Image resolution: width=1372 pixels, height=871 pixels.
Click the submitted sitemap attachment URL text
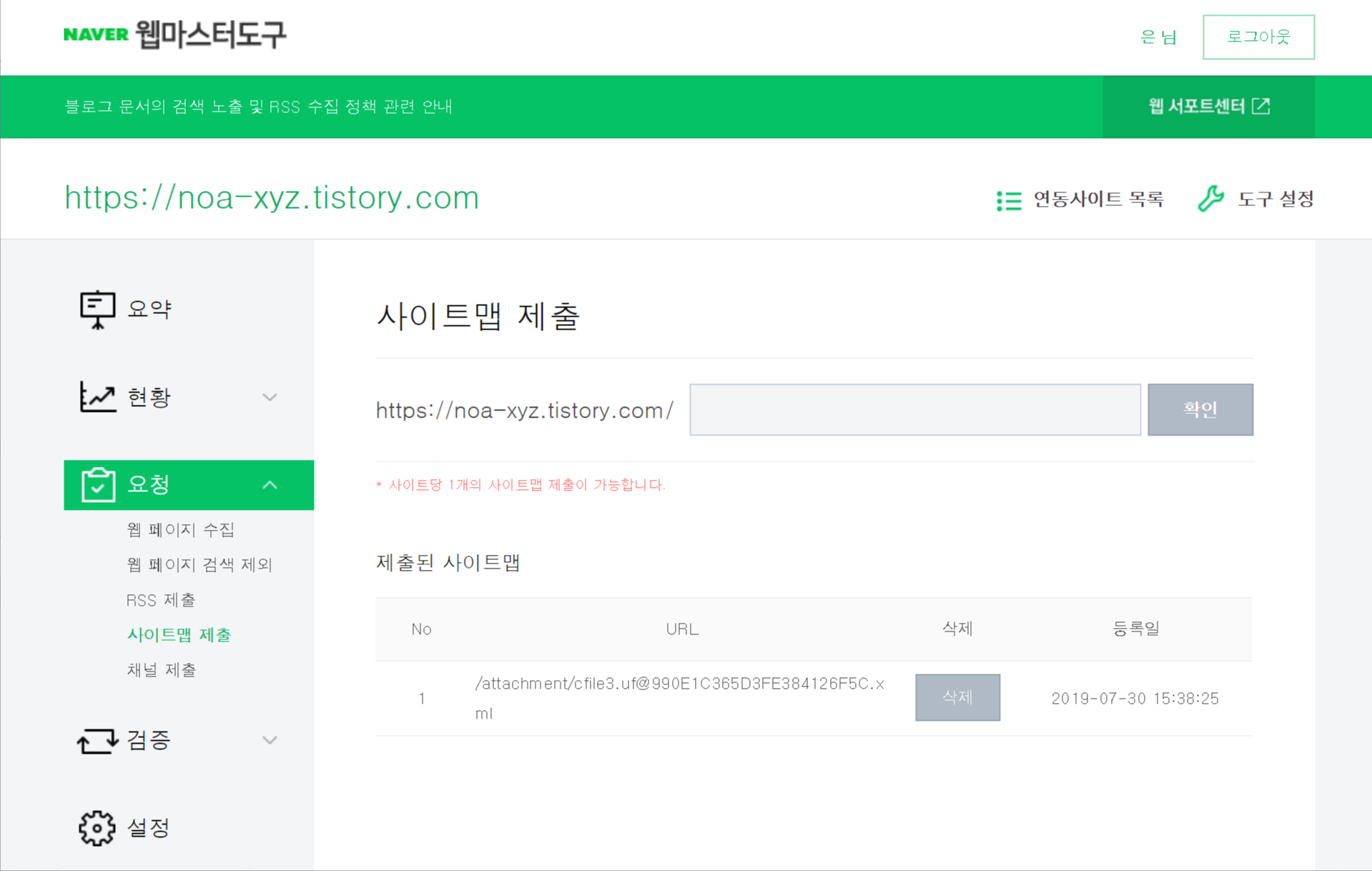coord(680,698)
